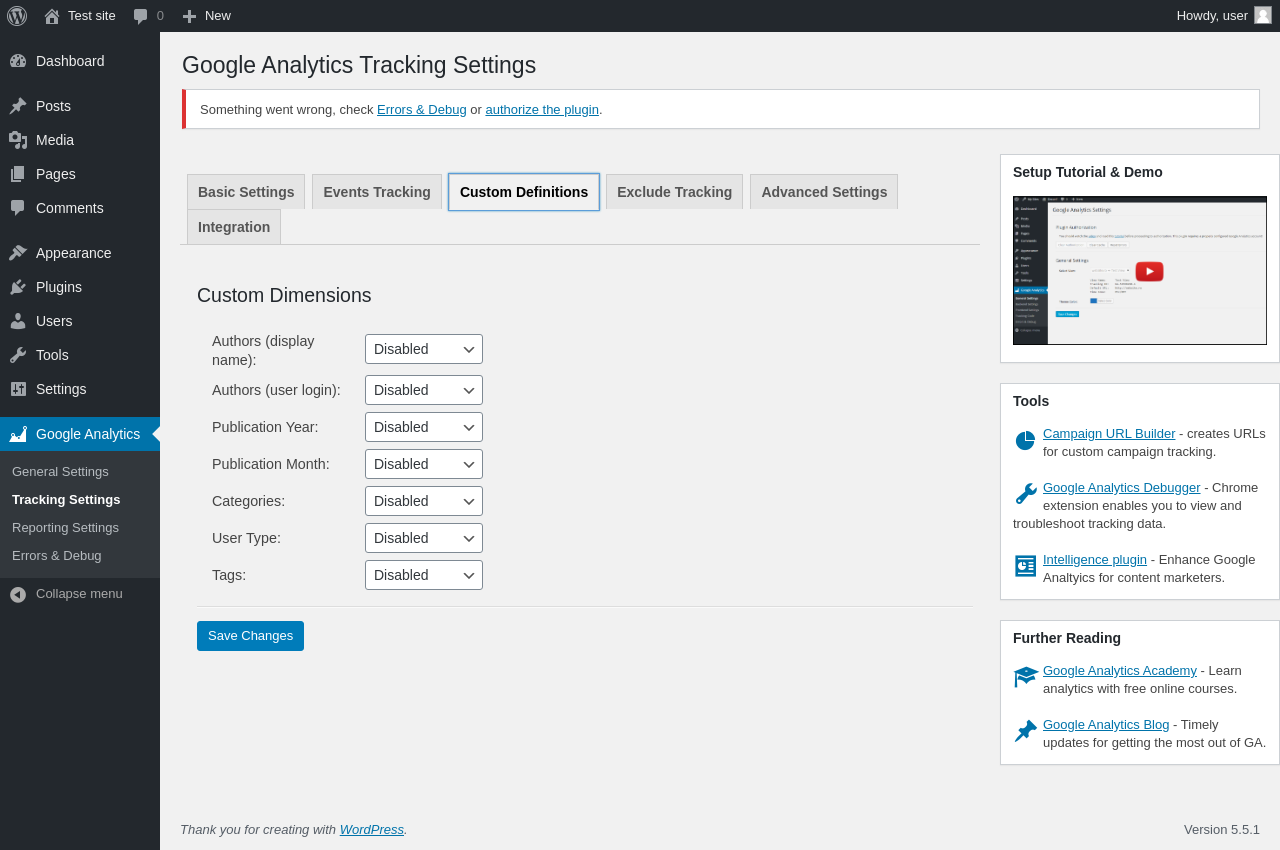Viewport: 1280px width, 850px height.
Task: Click the Google Analytics chart icon
Action: 18,434
